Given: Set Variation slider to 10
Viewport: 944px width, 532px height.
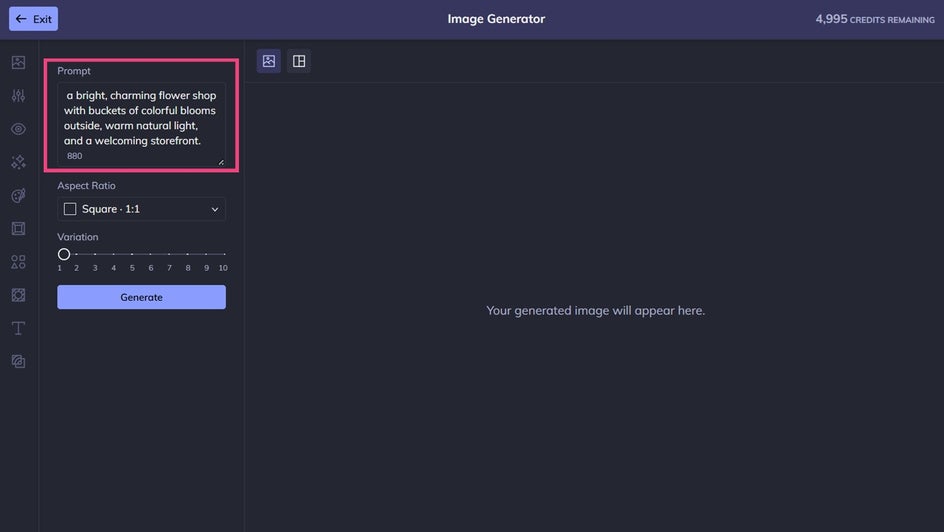Looking at the screenshot, I should click(x=224, y=254).
